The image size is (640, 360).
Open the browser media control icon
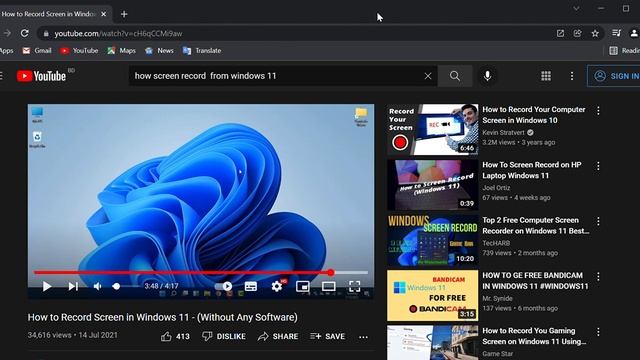coord(616,33)
